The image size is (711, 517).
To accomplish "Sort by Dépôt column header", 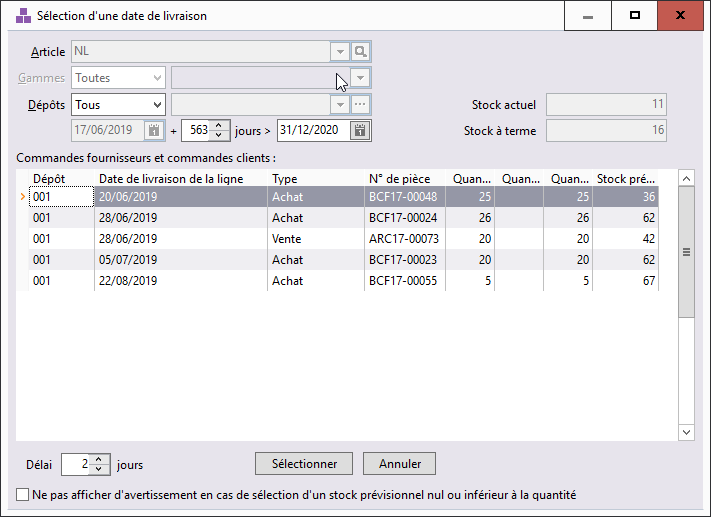I will pos(61,179).
